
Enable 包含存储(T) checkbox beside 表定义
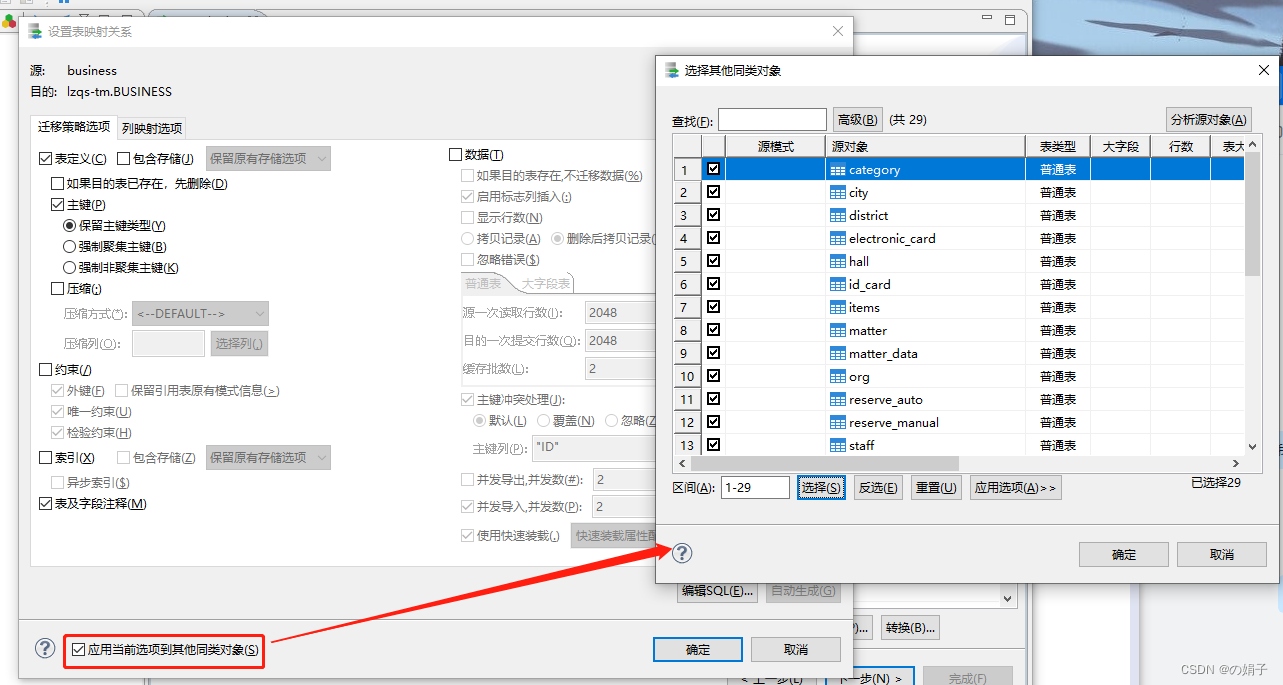coord(124,158)
